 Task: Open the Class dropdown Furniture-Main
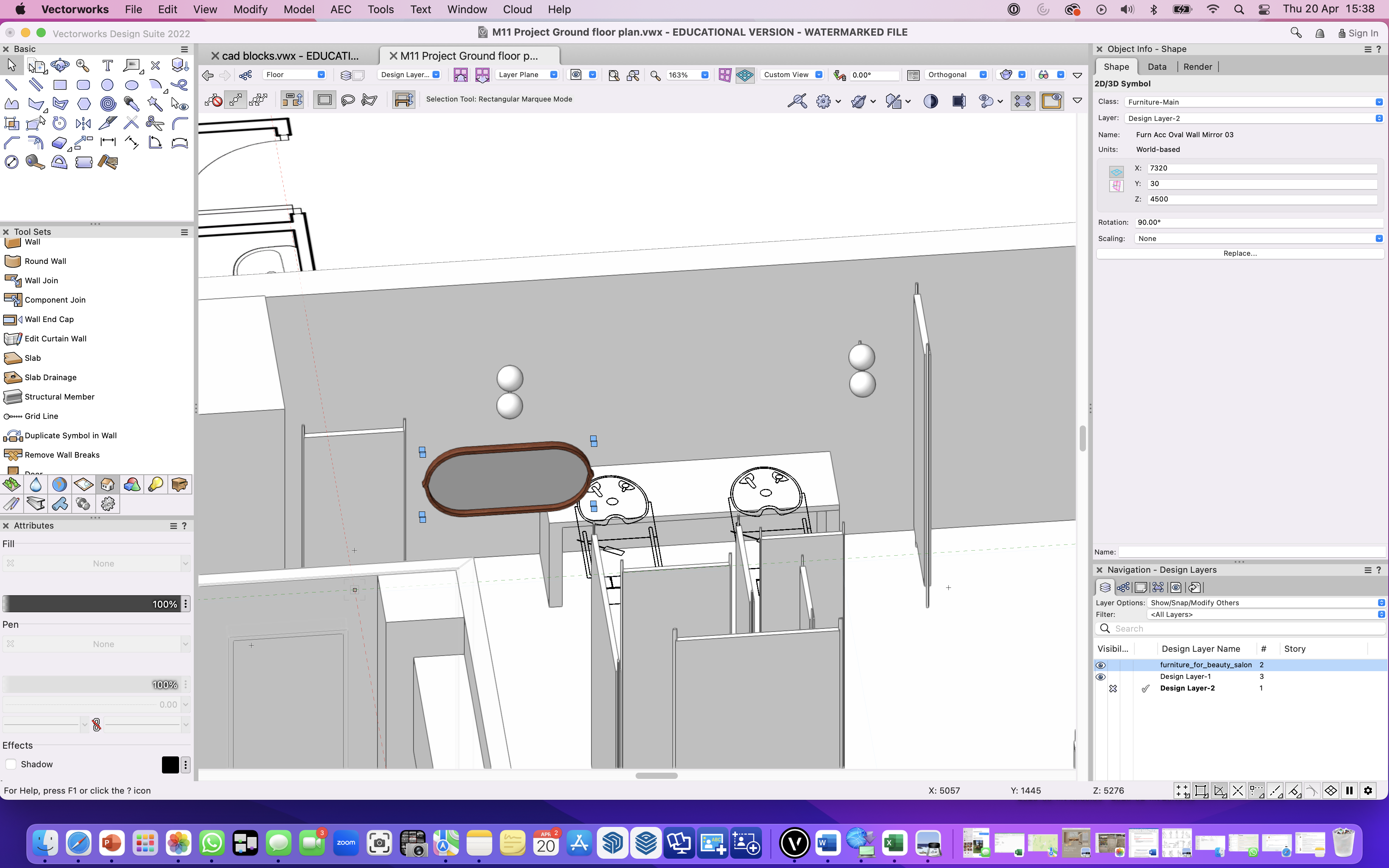click(x=1253, y=102)
